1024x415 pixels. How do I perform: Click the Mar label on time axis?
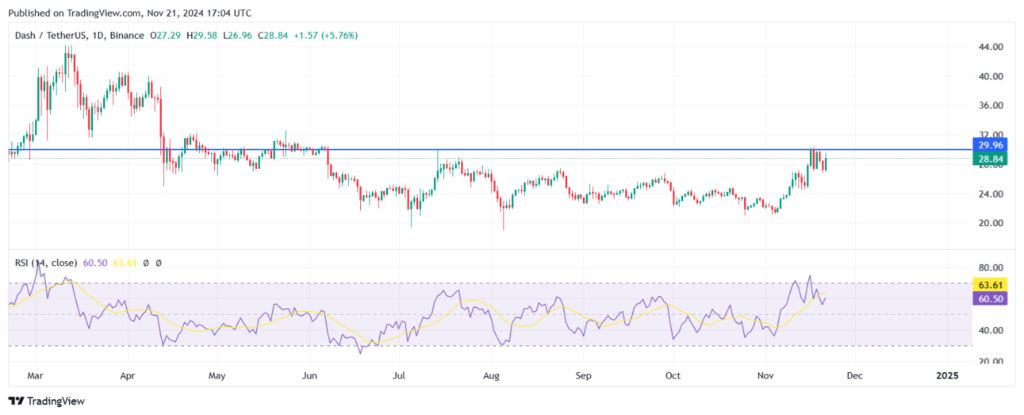pos(37,376)
